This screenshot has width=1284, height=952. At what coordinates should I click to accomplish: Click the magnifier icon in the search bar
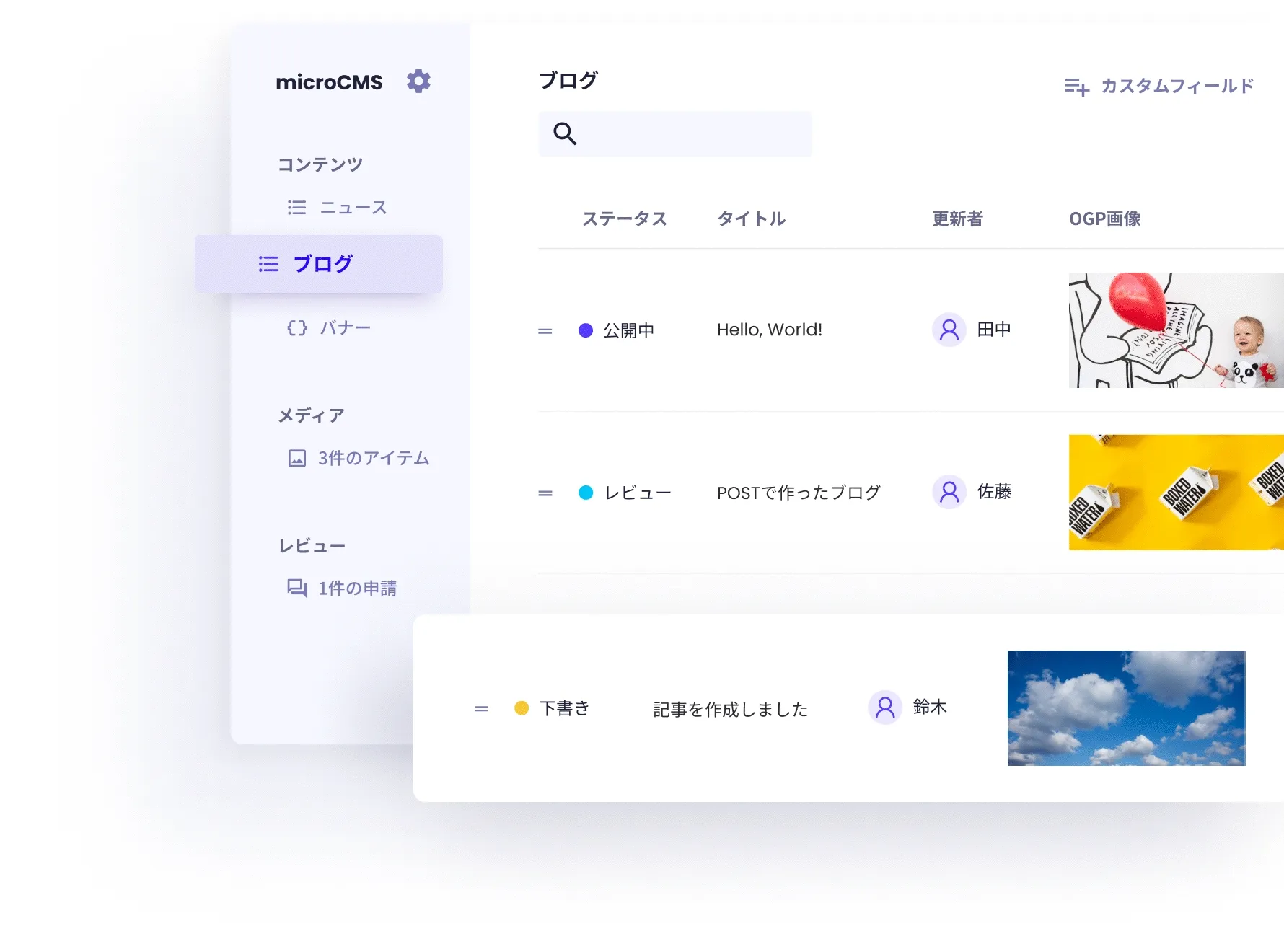[x=565, y=133]
